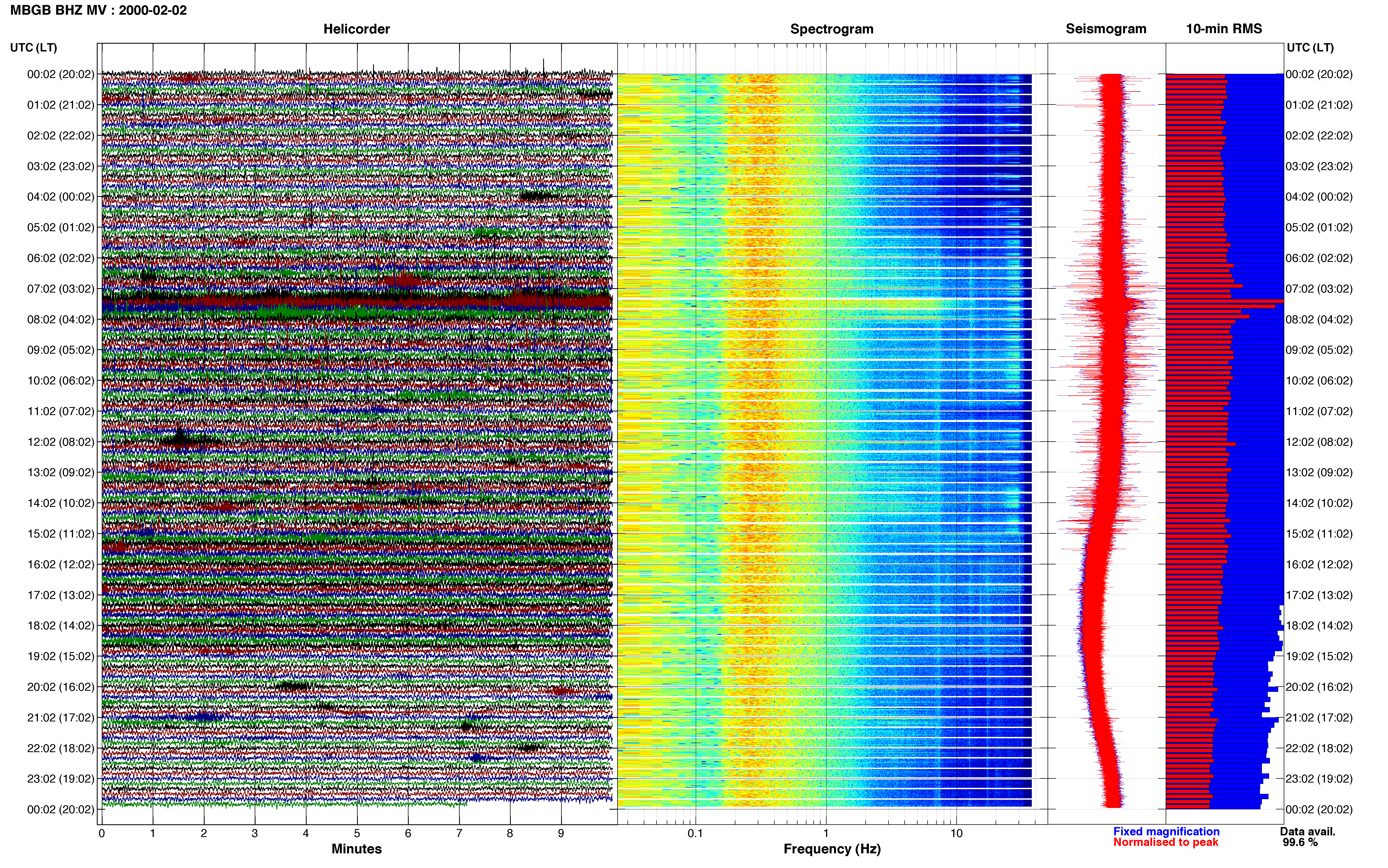
Task: Click RMS-side time label 10:02 (06:02)
Action: click(1319, 380)
